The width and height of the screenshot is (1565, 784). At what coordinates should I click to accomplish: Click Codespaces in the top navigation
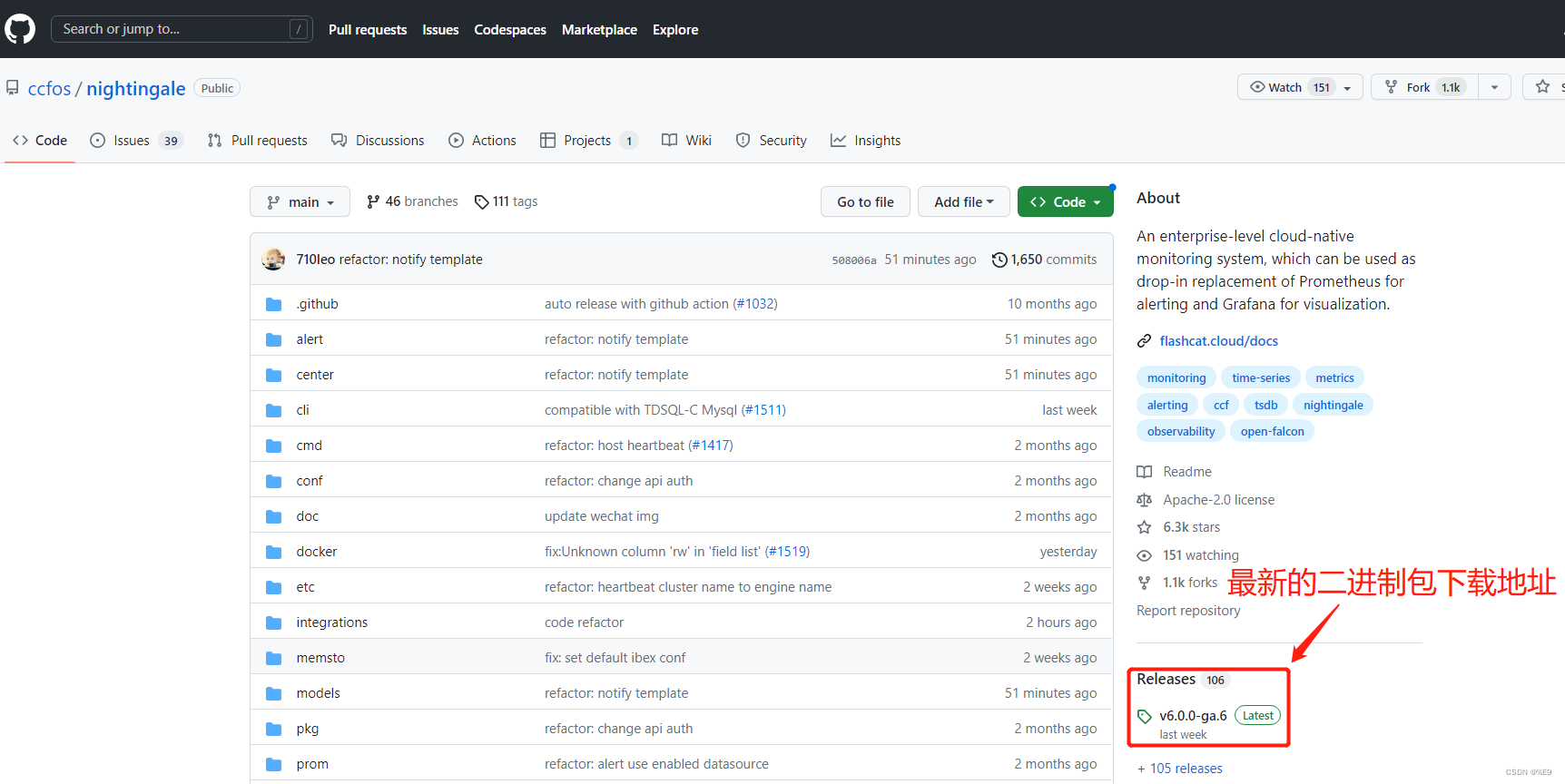[510, 30]
